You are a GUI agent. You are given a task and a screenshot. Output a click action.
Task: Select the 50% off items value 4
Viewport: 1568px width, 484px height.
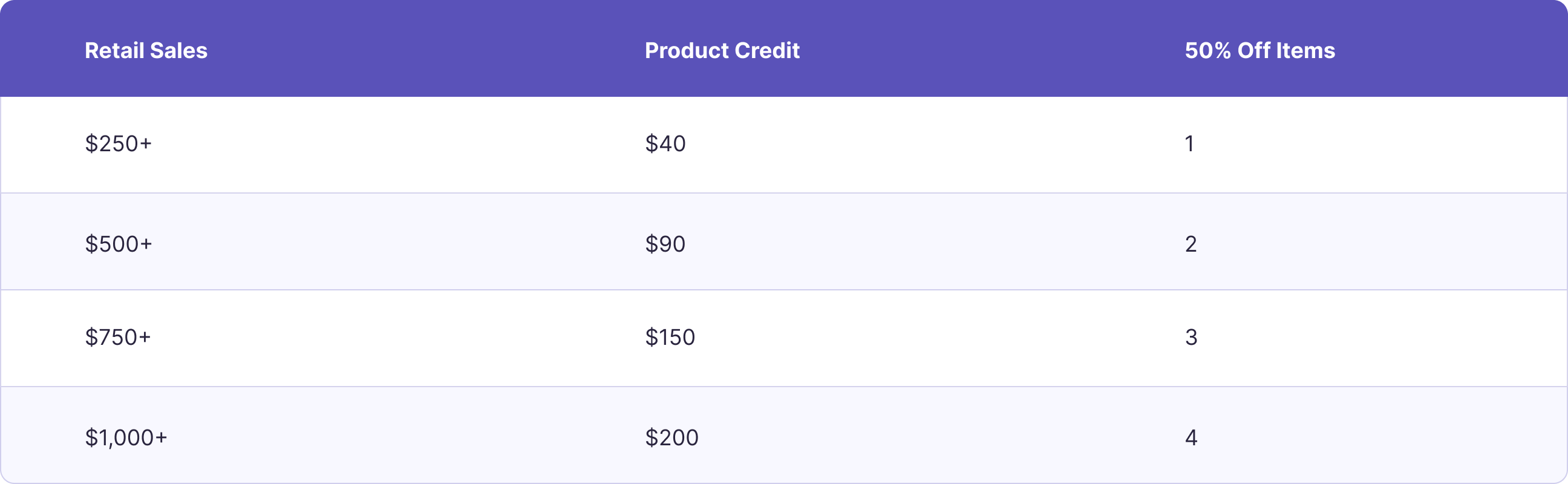[1191, 438]
